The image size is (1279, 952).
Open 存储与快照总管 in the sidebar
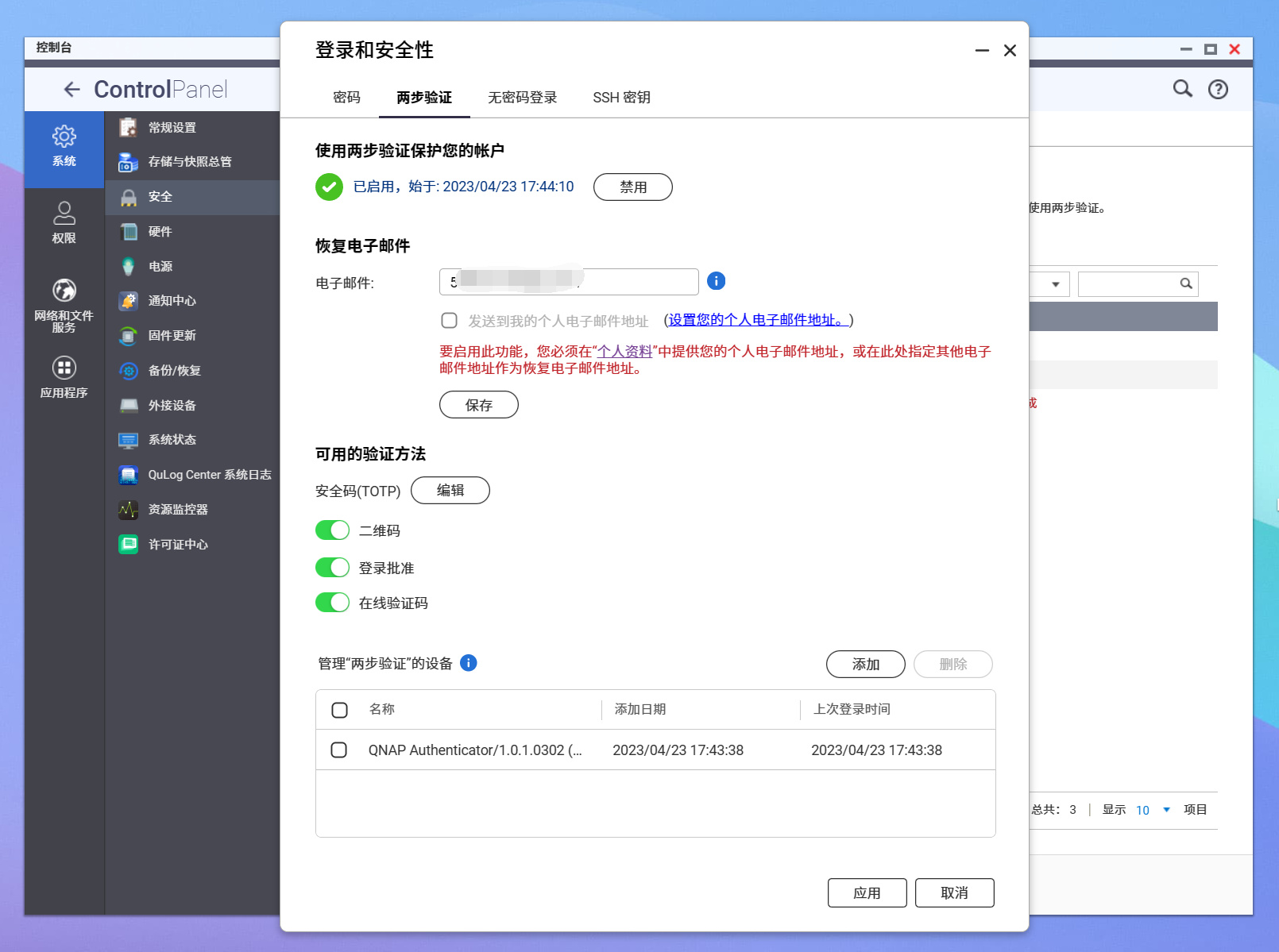coord(192,162)
